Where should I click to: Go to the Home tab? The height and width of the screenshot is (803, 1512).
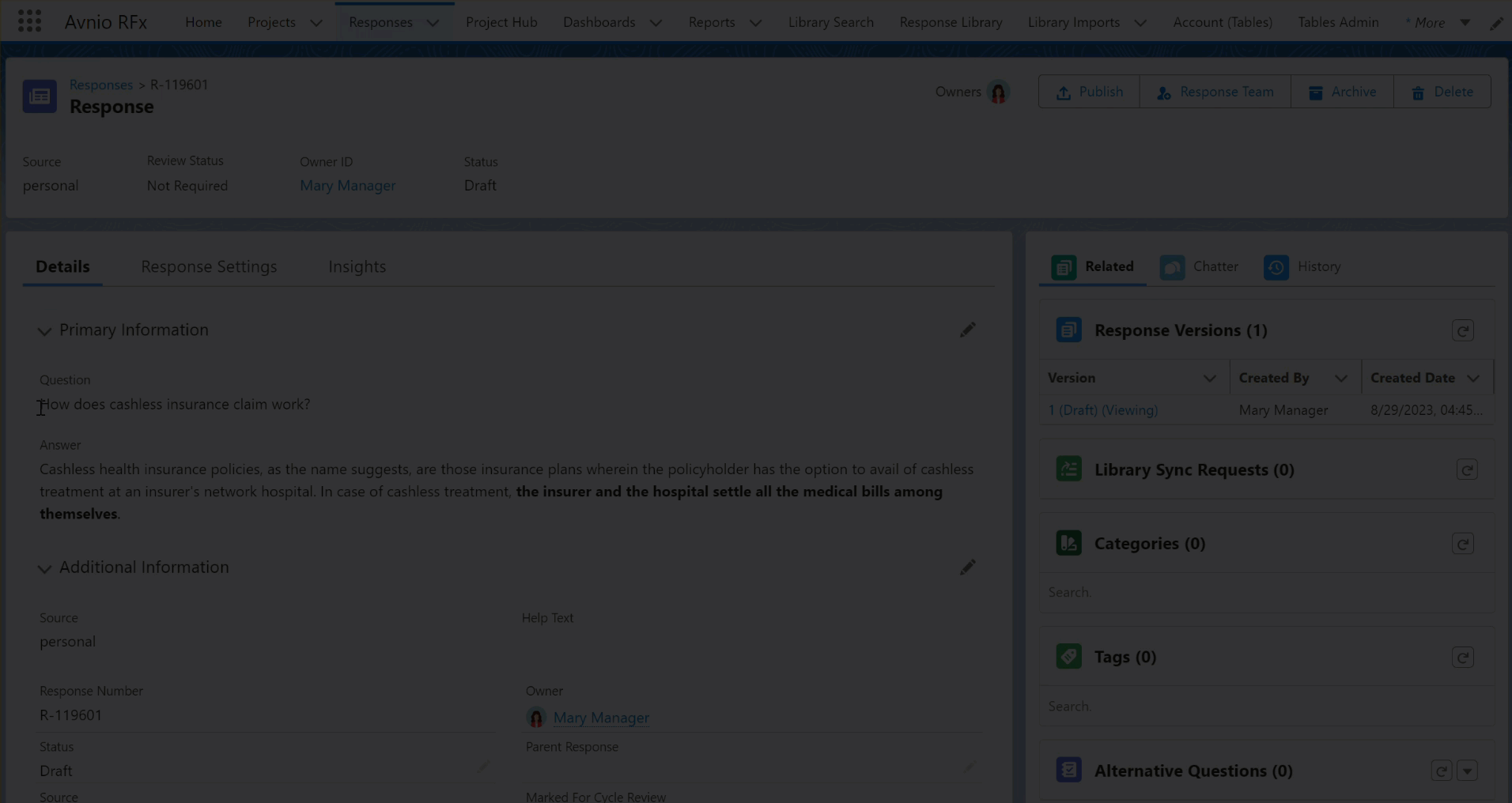tap(203, 22)
